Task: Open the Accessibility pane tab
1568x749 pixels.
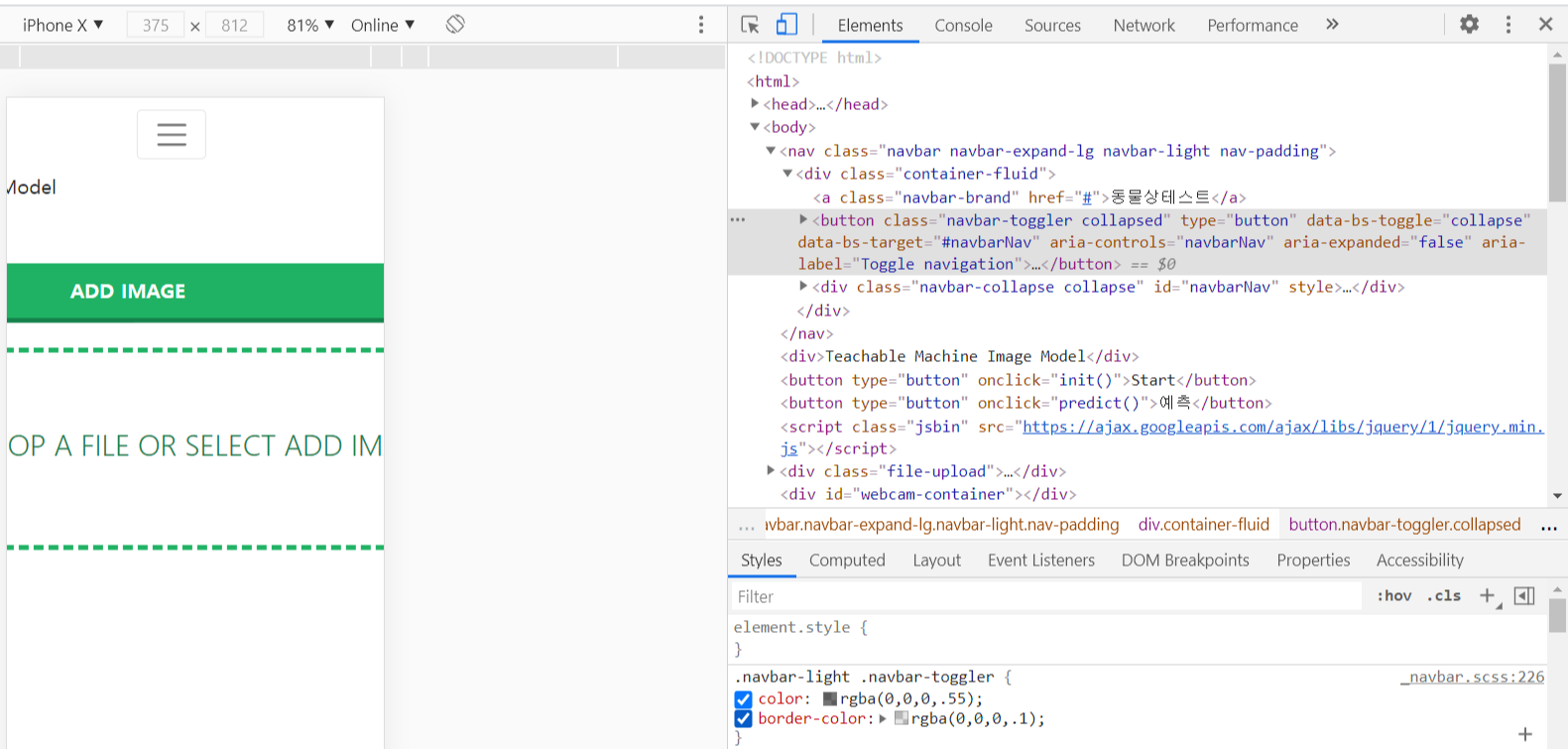Action: point(1419,561)
